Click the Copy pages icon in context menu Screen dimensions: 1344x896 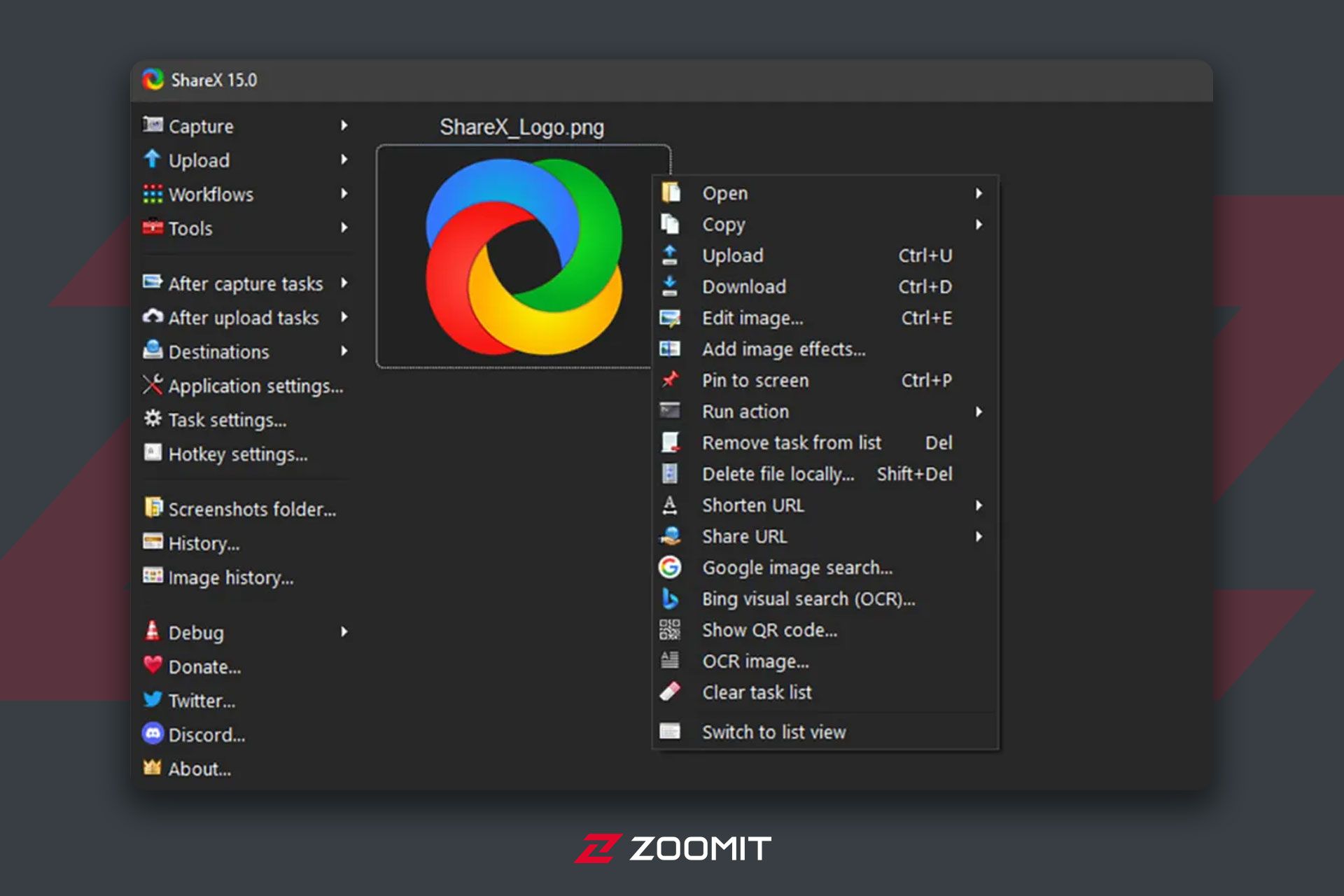tap(670, 223)
